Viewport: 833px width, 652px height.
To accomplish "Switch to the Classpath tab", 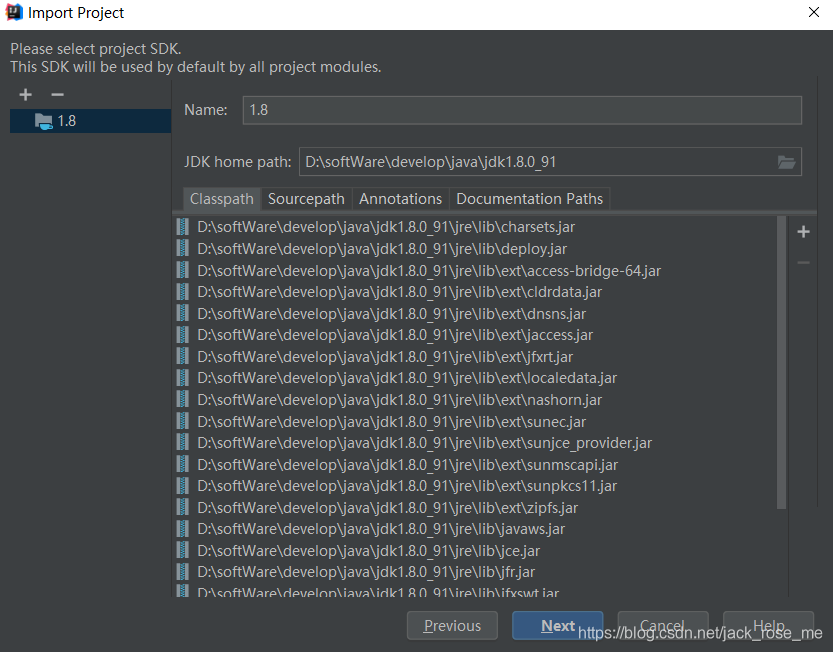I will coord(222,199).
